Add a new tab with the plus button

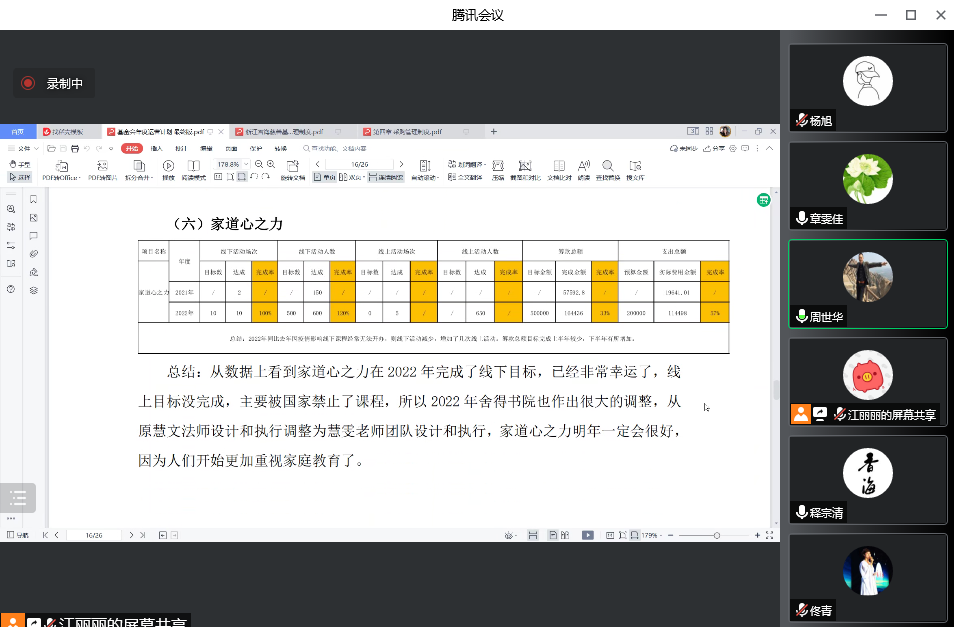pyautogui.click(x=493, y=131)
